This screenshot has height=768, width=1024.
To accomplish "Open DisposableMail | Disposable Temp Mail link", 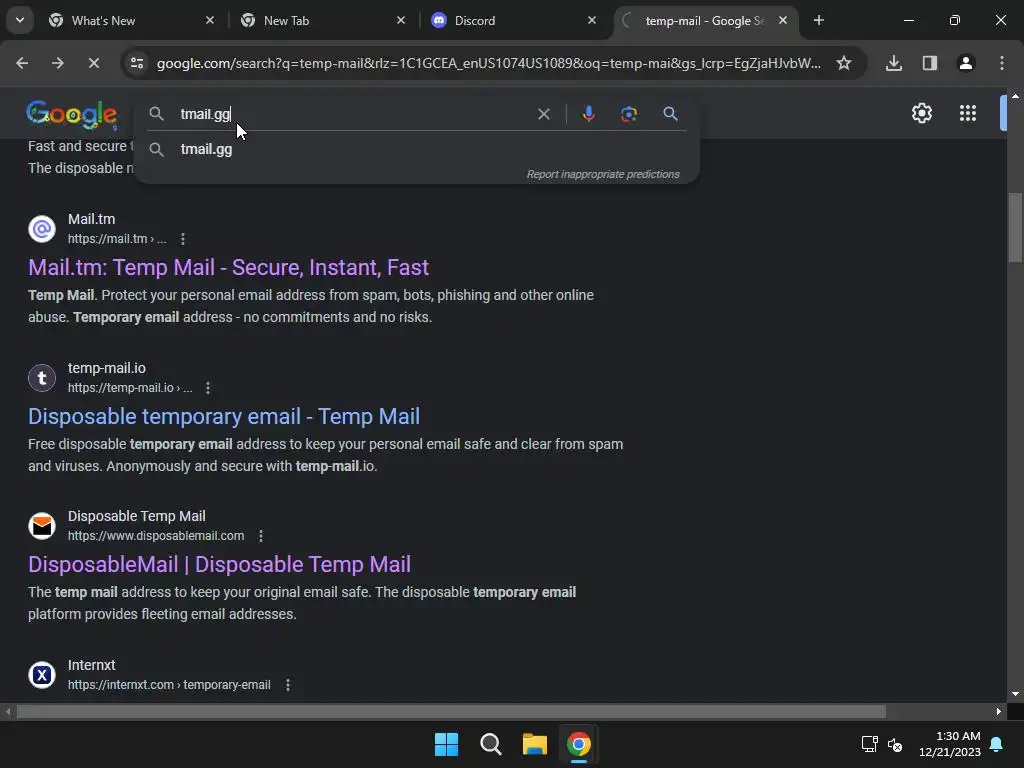I will pos(219,564).
